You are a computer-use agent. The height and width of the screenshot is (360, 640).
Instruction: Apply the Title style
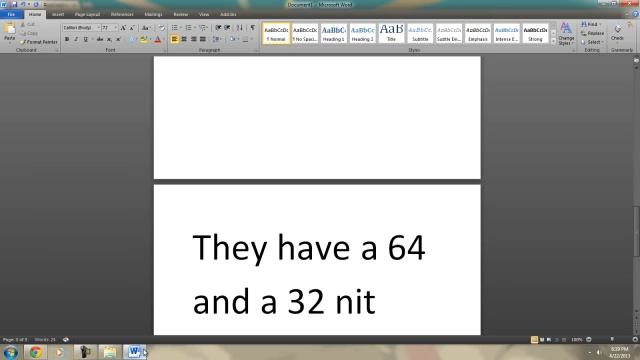(x=391, y=33)
